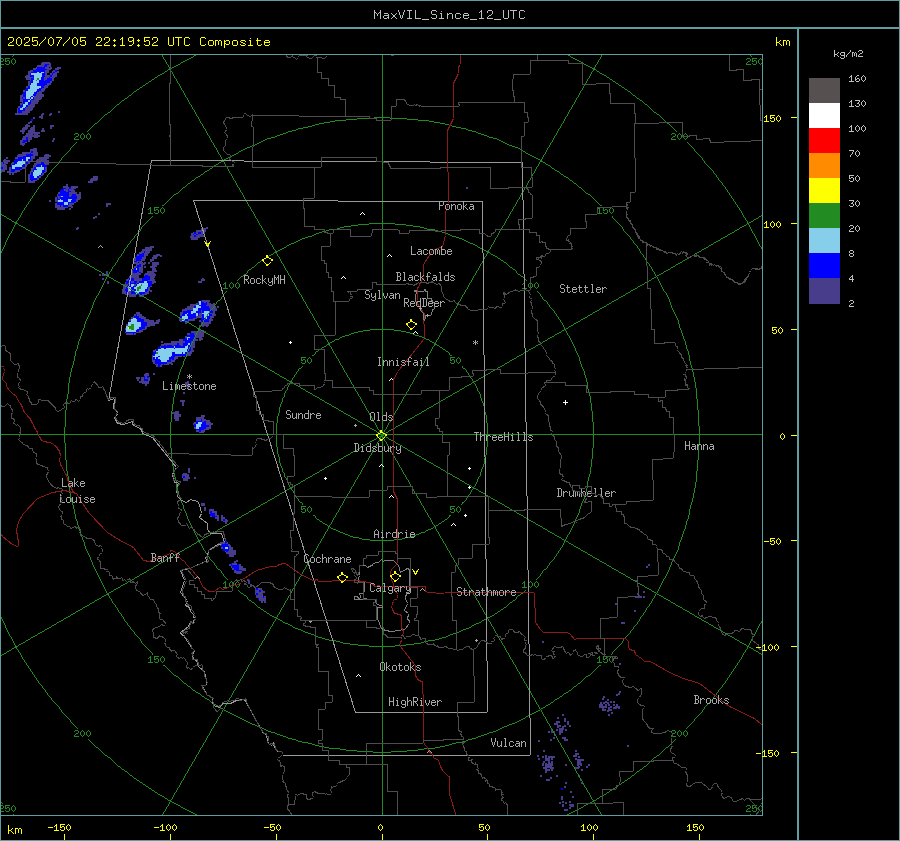Click the Strathmore town label
The height and width of the screenshot is (841, 900).
[x=486, y=592]
